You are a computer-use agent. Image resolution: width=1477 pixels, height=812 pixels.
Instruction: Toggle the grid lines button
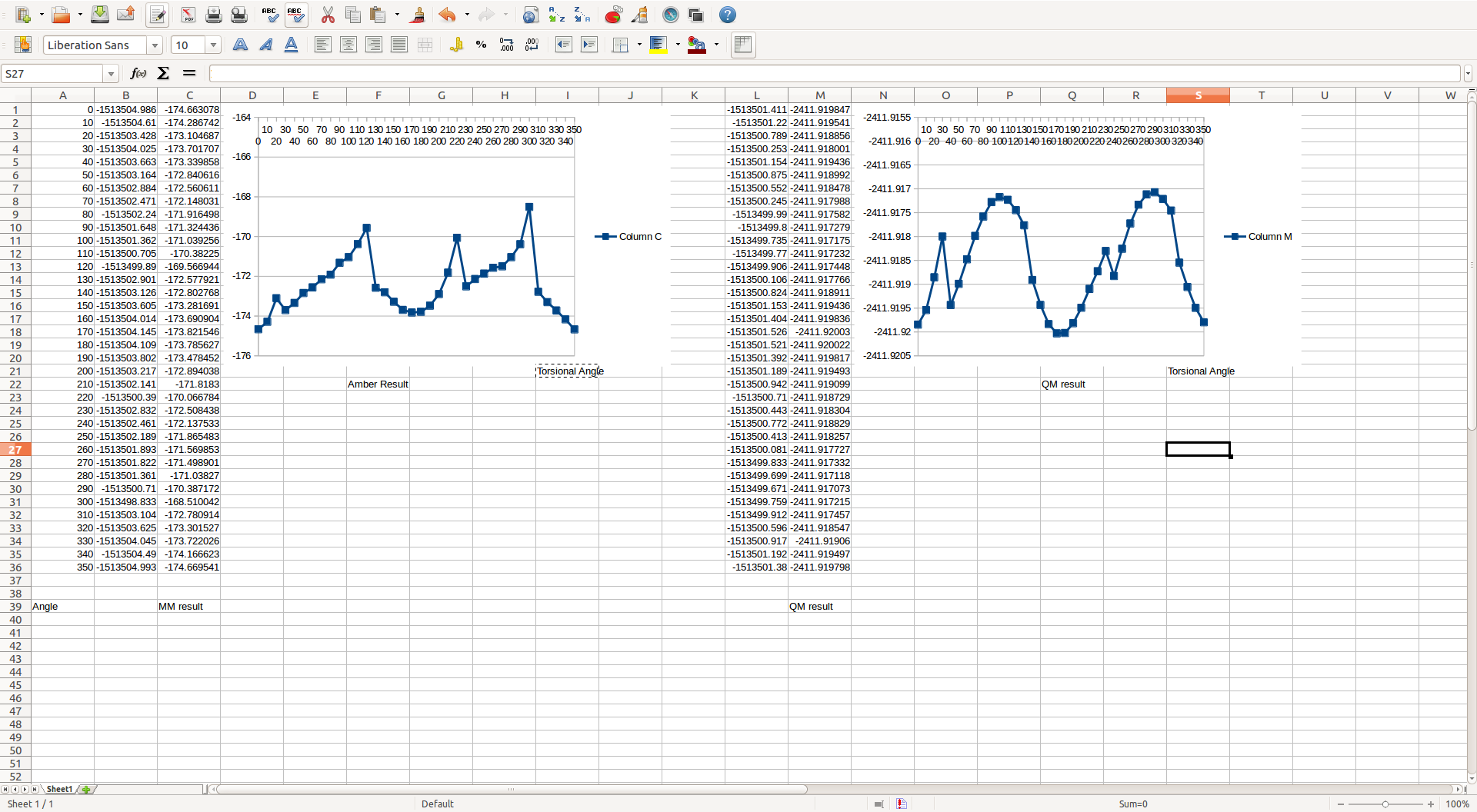[742, 45]
